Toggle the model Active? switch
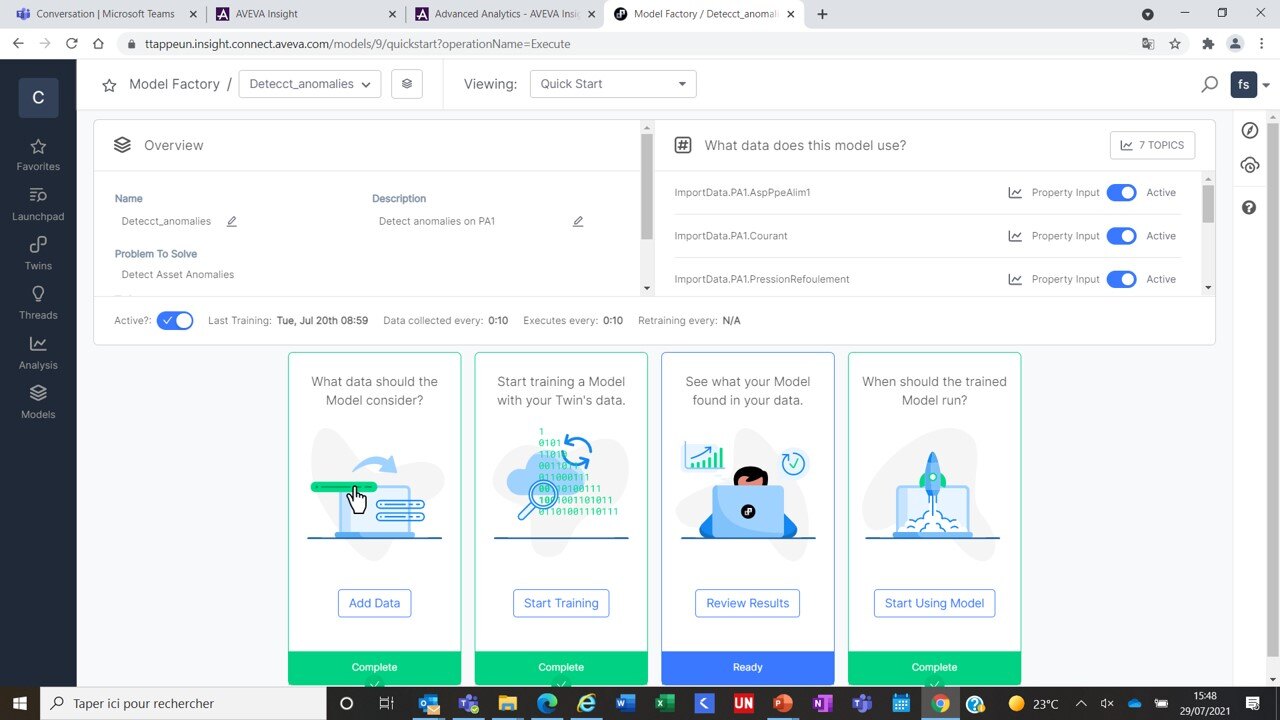 (175, 321)
